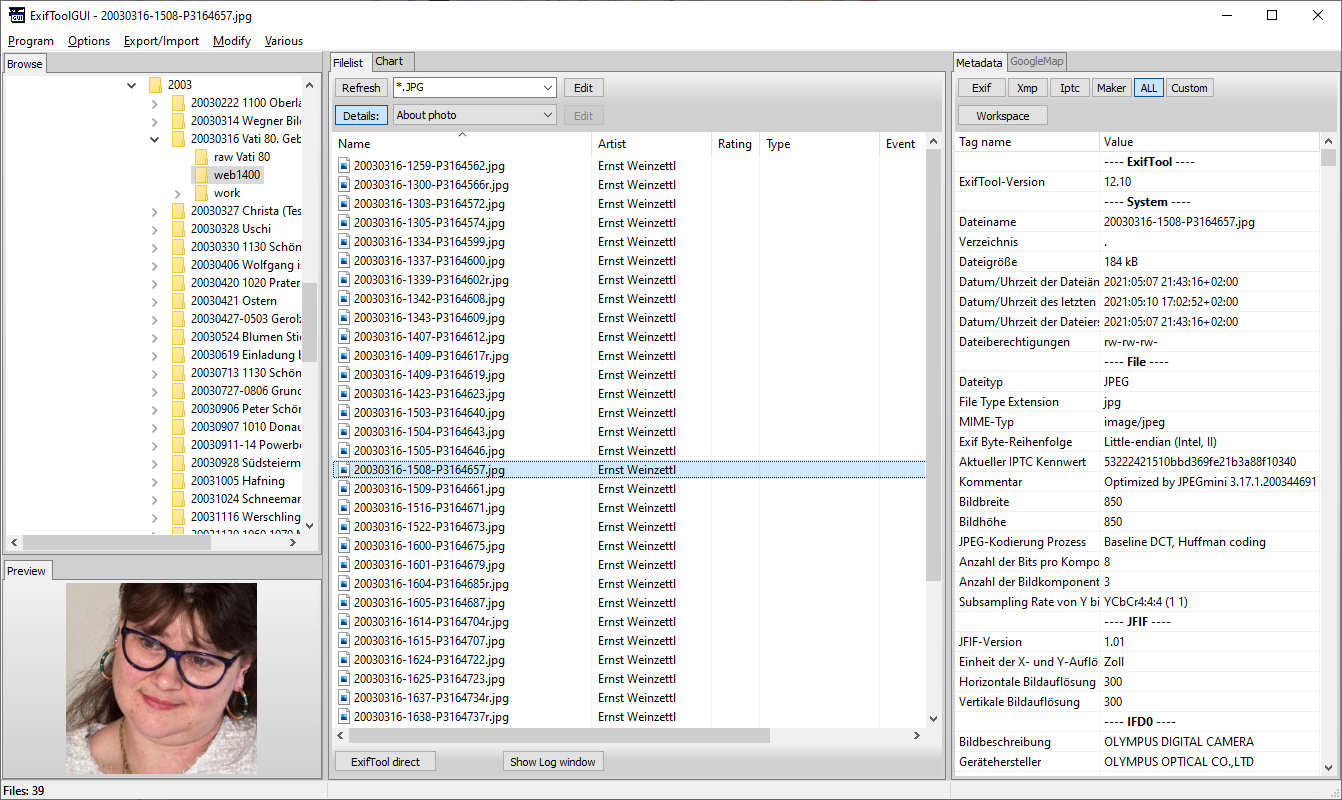Collapse the 20030316 Vati 80 folder
The height and width of the screenshot is (800, 1342).
click(154, 139)
